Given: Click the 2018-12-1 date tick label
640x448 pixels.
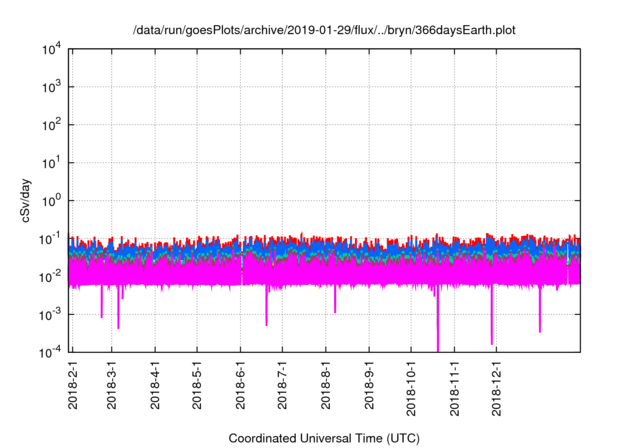Looking at the screenshot, I should click(496, 391).
